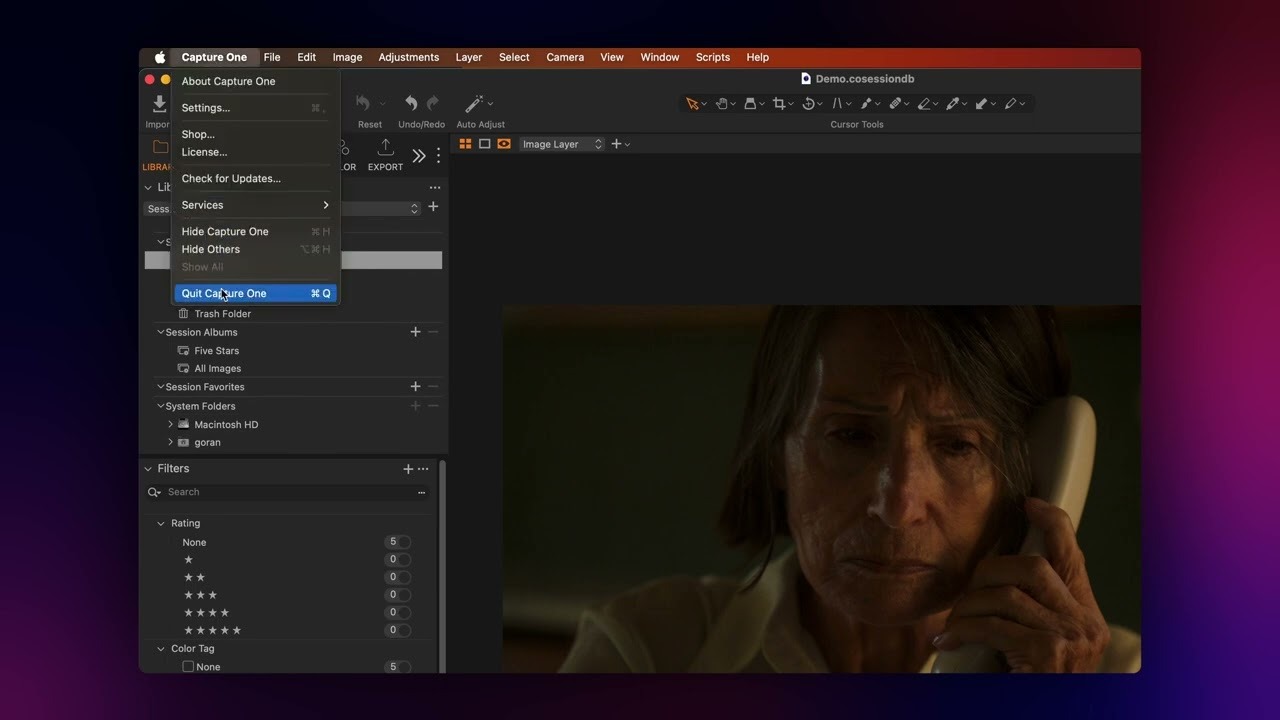Open the Adjustments menu
This screenshot has width=1280, height=720.
click(408, 57)
